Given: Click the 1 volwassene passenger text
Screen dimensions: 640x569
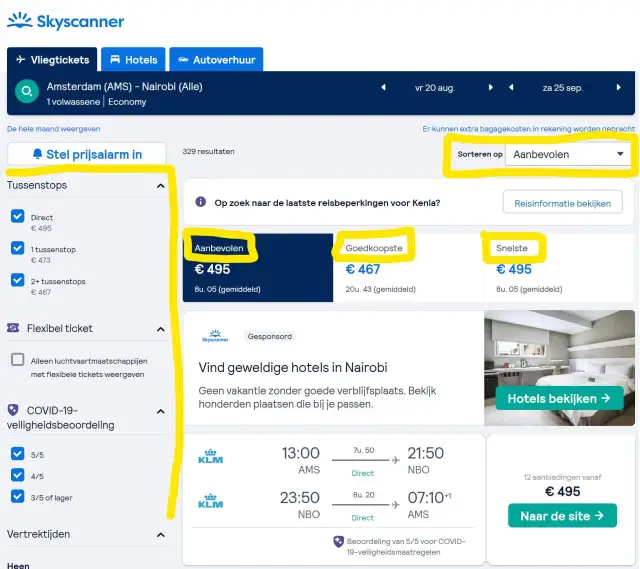Looking at the screenshot, I should coord(73,102).
